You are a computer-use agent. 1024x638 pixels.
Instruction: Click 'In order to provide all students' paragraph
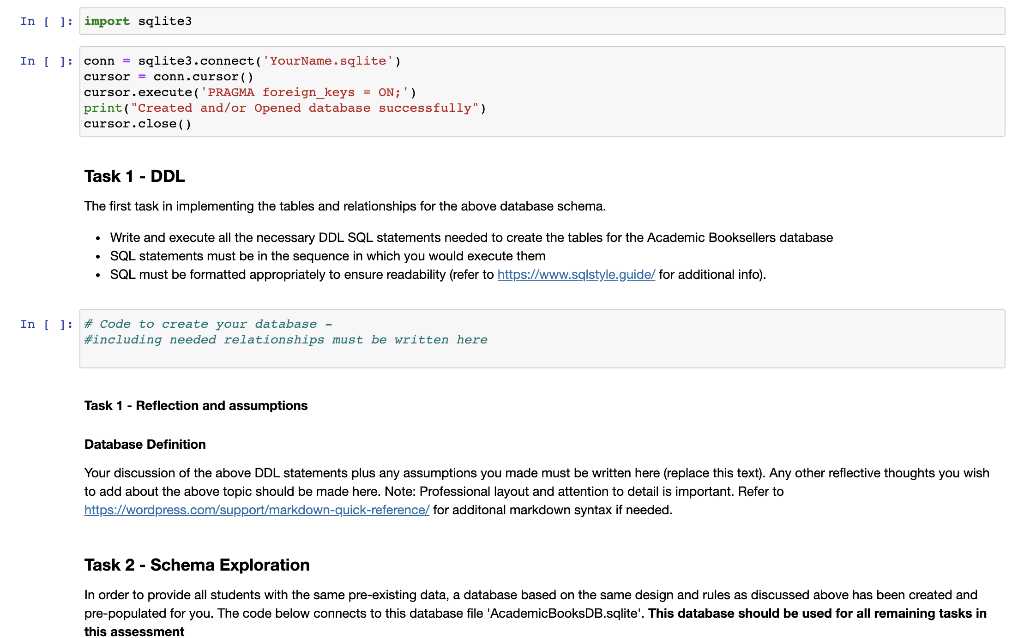click(x=536, y=613)
